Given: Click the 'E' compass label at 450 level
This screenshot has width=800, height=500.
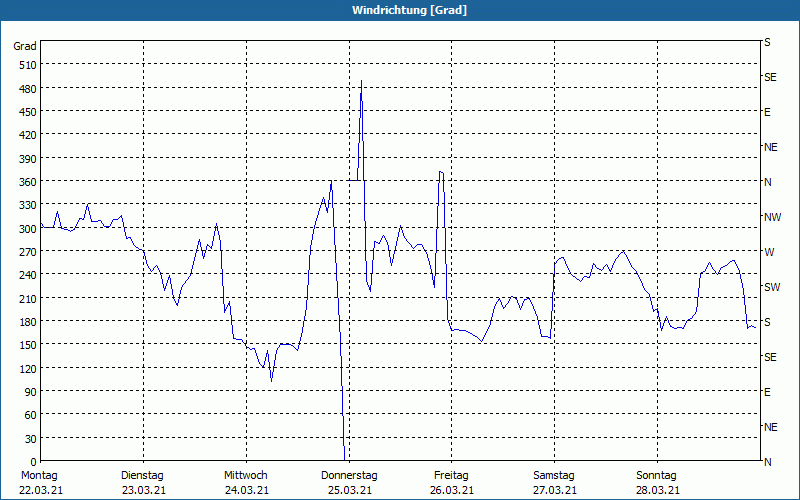Looking at the screenshot, I should [x=767, y=112].
